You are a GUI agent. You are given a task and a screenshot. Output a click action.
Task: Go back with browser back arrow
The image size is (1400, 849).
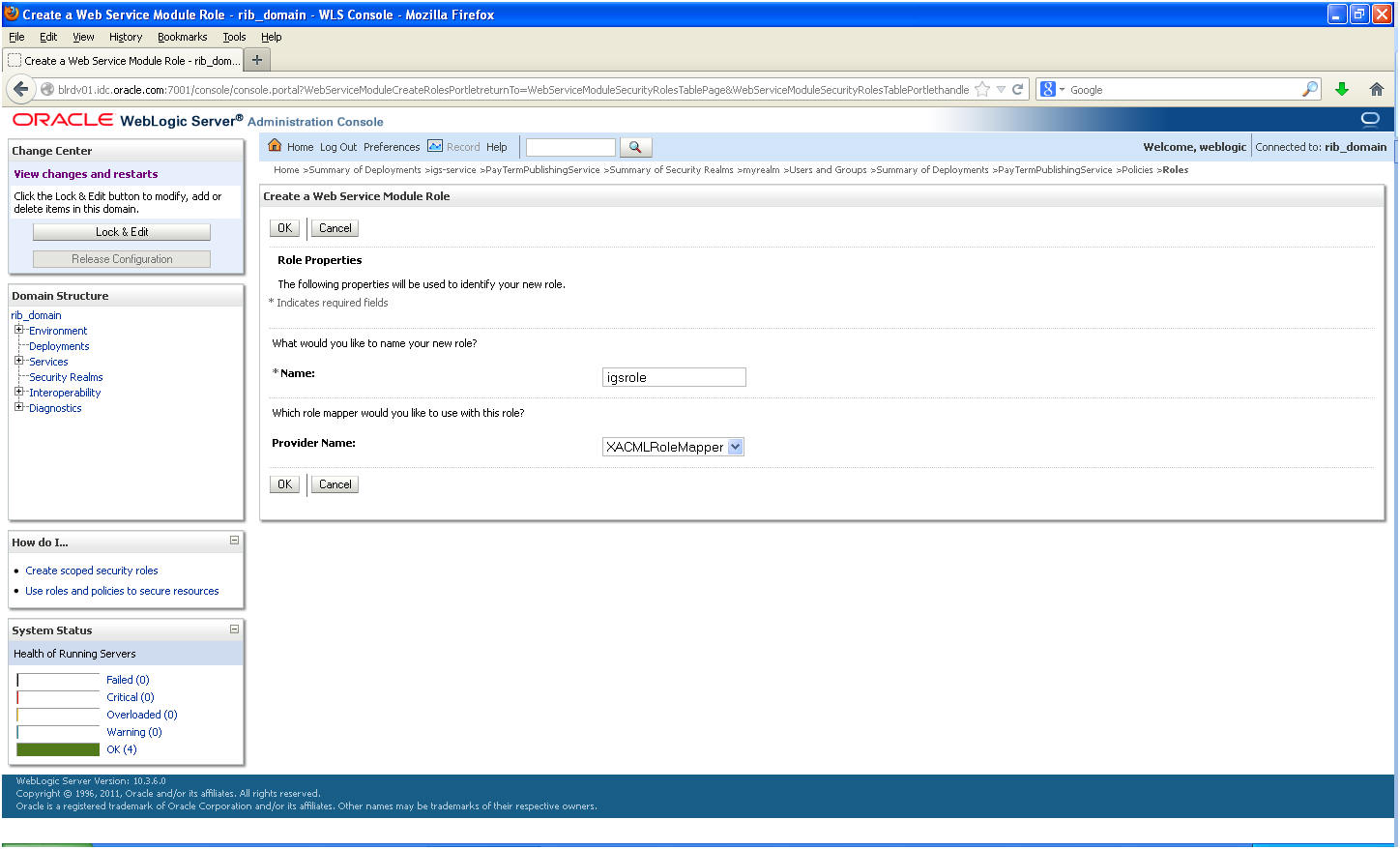(20, 89)
